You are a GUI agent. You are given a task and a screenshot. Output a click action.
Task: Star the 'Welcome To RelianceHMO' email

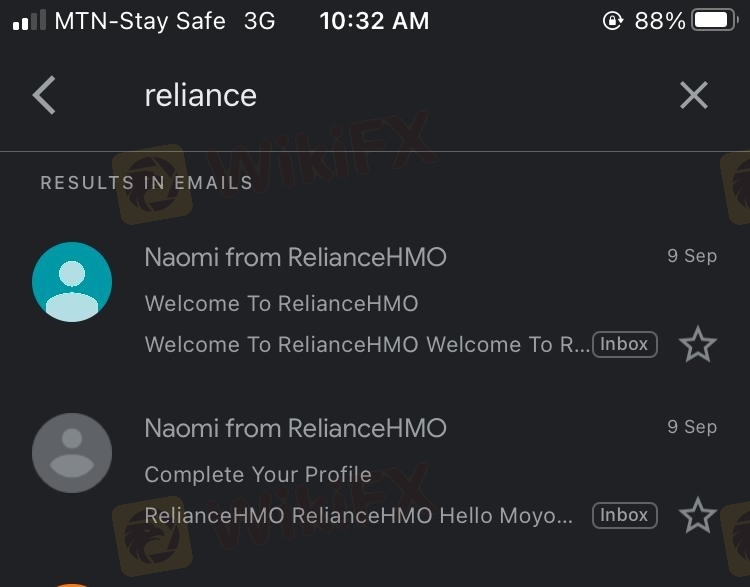coord(697,345)
